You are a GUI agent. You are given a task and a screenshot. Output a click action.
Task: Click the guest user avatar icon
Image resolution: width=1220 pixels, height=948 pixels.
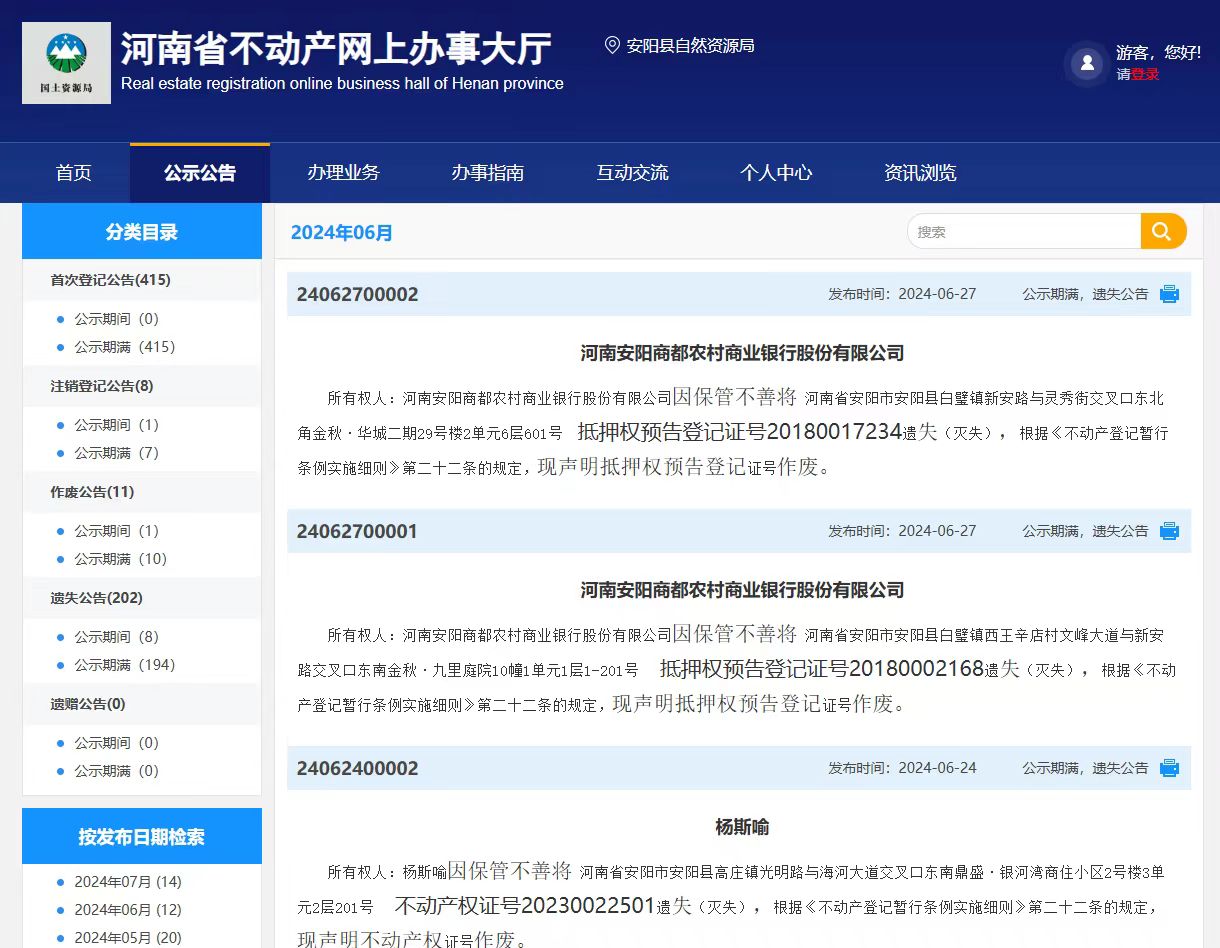[x=1086, y=64]
